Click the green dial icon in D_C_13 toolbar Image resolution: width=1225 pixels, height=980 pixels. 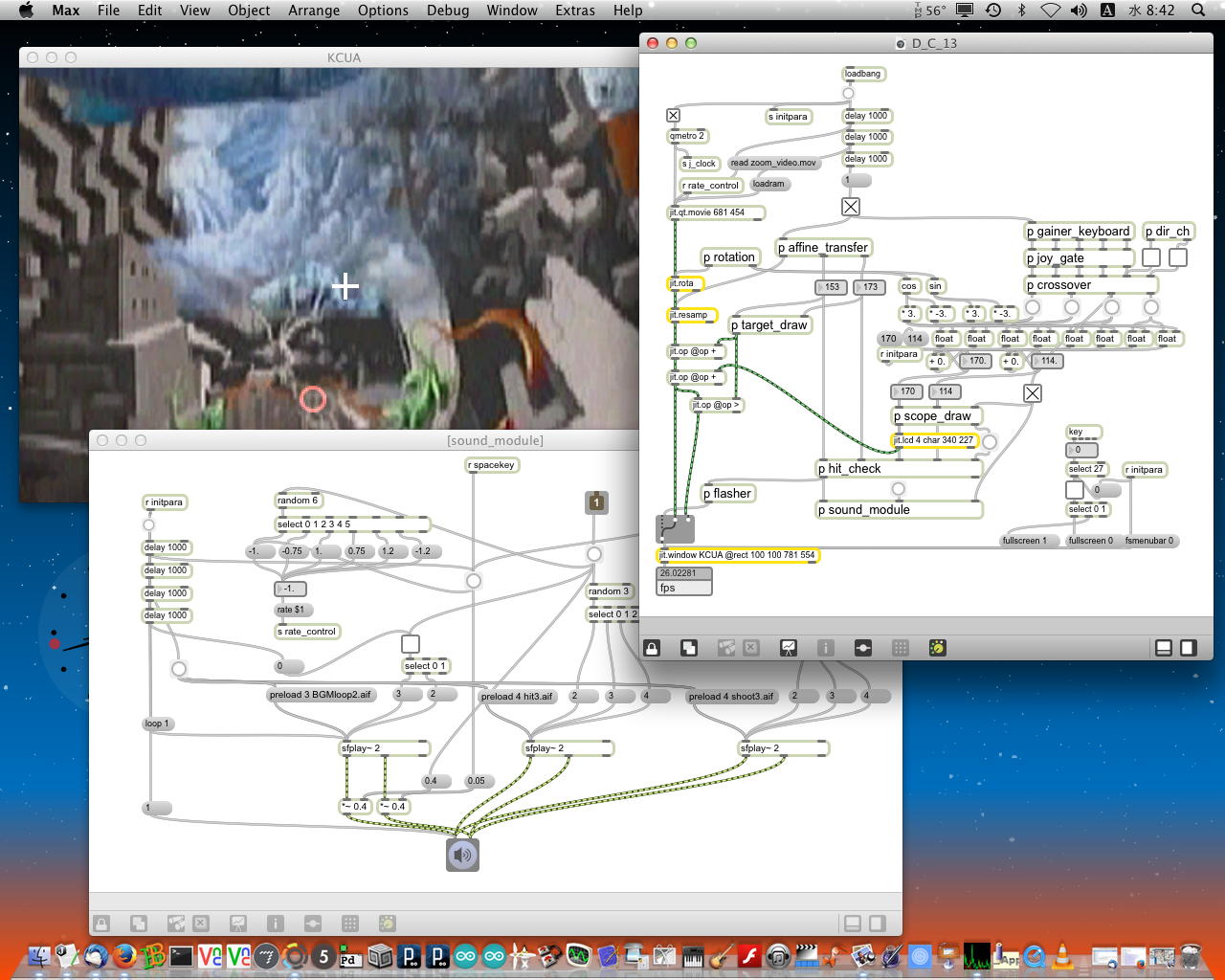click(x=938, y=648)
